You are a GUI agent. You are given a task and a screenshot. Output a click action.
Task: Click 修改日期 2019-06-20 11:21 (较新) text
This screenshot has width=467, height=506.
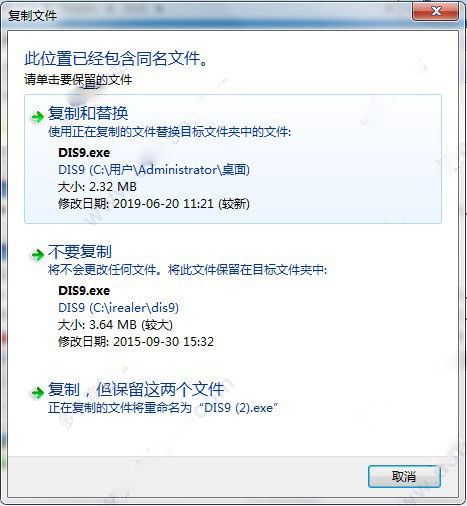point(154,203)
